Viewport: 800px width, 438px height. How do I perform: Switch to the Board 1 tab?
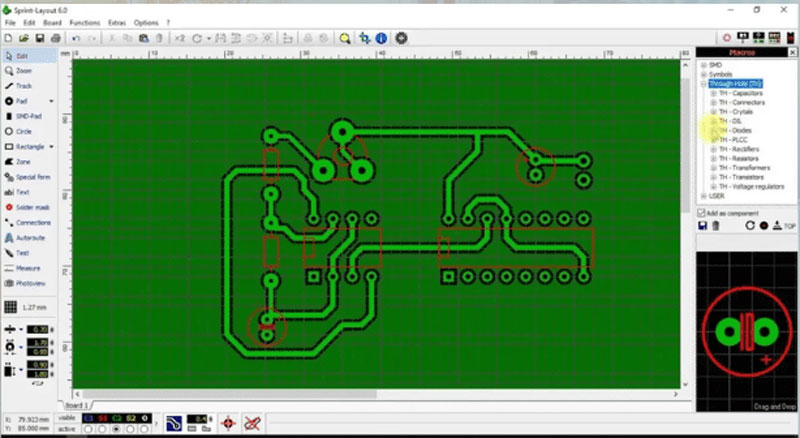(76, 405)
